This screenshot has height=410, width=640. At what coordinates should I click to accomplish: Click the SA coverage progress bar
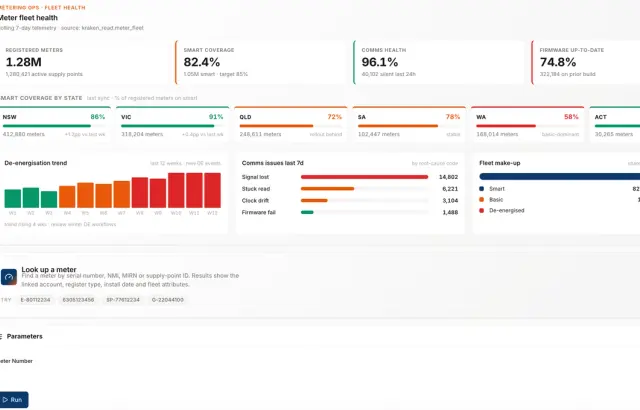pos(409,126)
